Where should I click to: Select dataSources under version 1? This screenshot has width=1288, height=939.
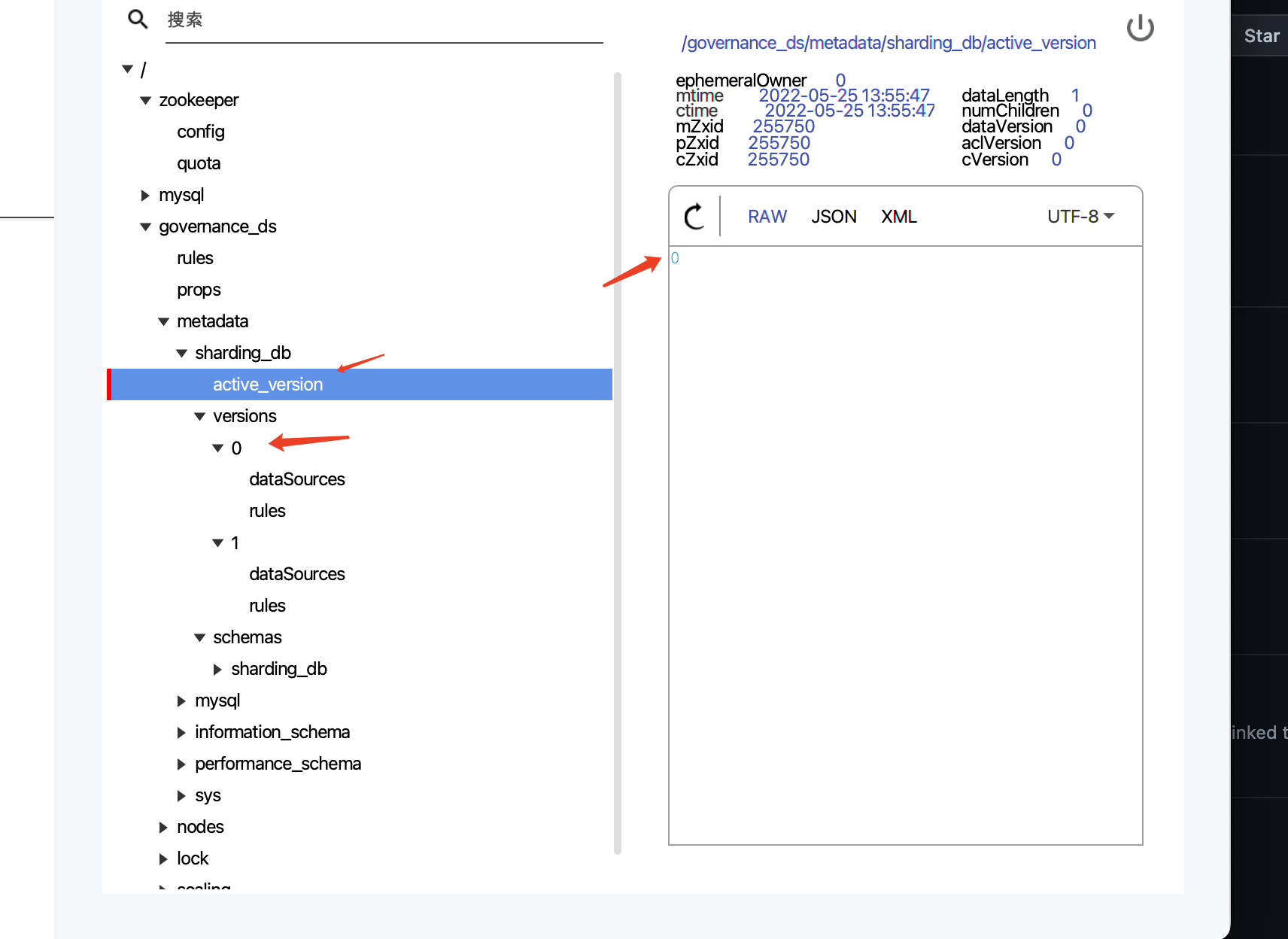click(x=297, y=574)
